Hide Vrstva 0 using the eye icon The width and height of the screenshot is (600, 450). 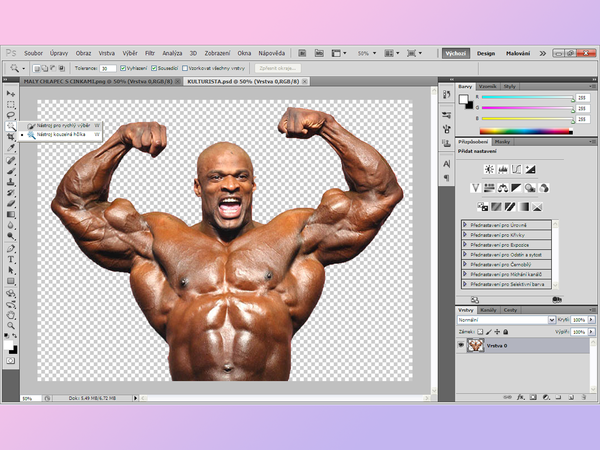[461, 345]
